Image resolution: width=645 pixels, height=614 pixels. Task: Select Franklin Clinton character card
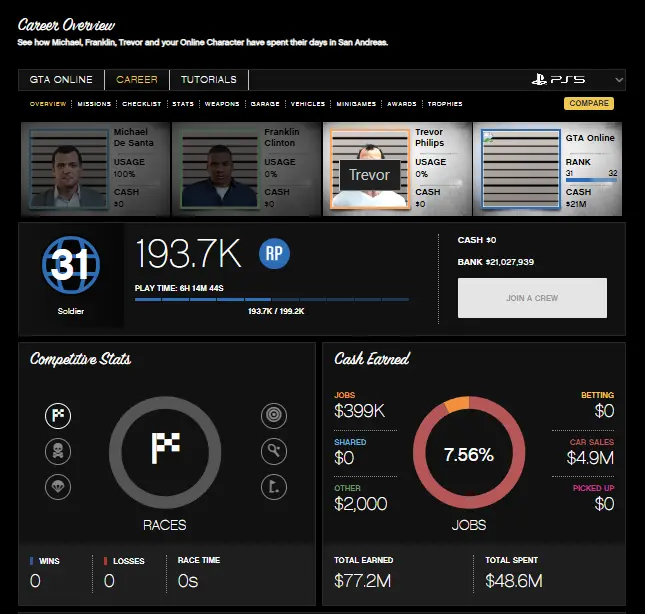point(246,166)
